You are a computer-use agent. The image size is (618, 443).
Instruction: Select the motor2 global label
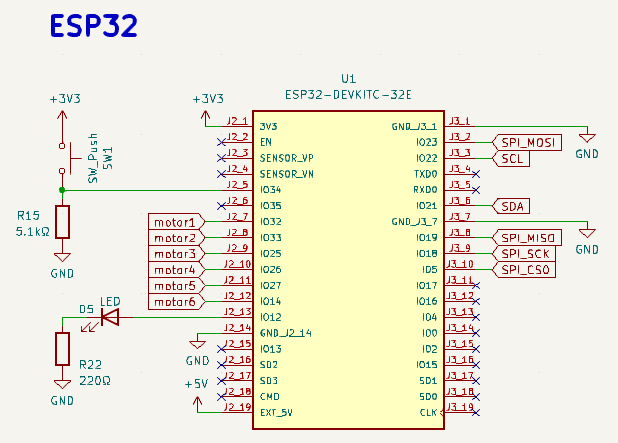[x=177, y=238]
